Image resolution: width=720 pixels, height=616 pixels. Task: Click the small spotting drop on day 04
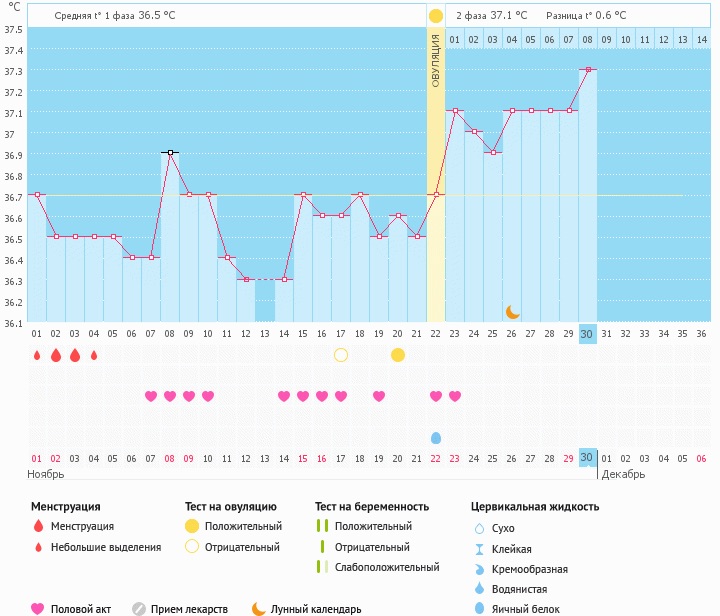pyautogui.click(x=94, y=355)
